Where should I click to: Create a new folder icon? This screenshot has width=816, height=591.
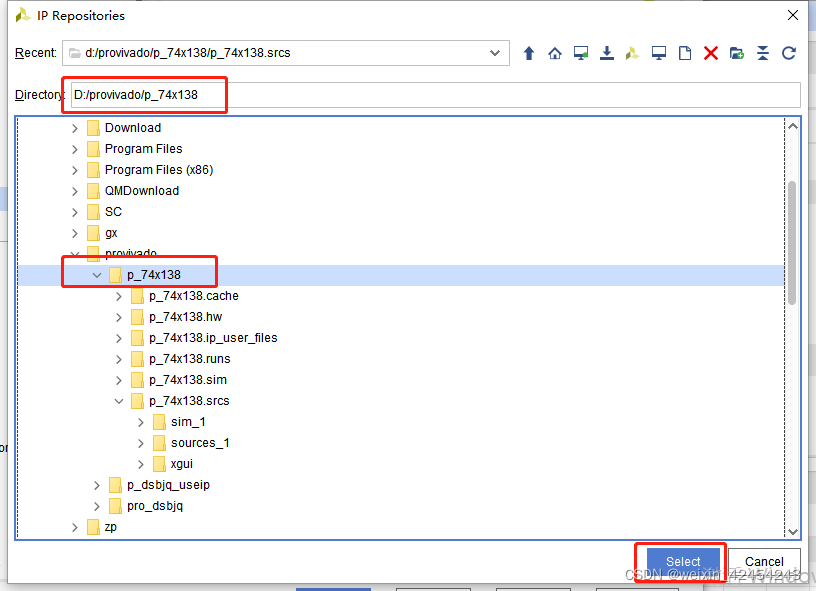737,53
